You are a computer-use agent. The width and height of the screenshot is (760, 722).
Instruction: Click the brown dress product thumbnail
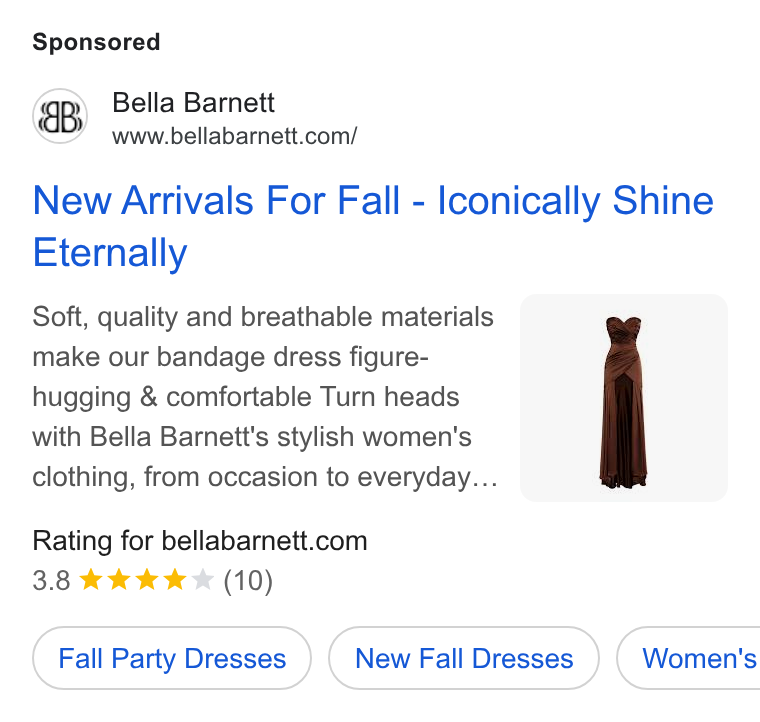coord(624,398)
